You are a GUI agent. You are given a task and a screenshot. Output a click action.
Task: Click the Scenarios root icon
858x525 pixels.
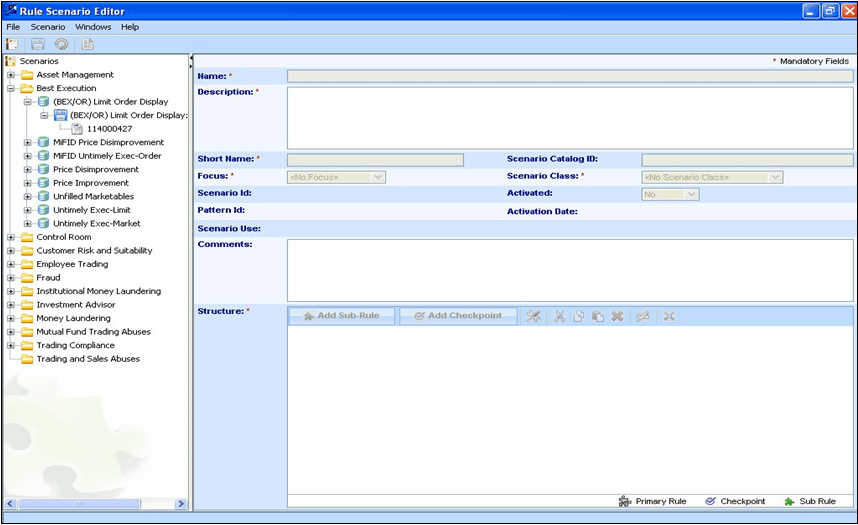(10, 61)
